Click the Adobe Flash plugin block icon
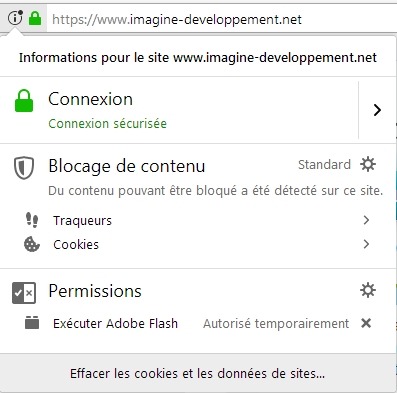This screenshot has width=397, height=393. [x=32, y=323]
